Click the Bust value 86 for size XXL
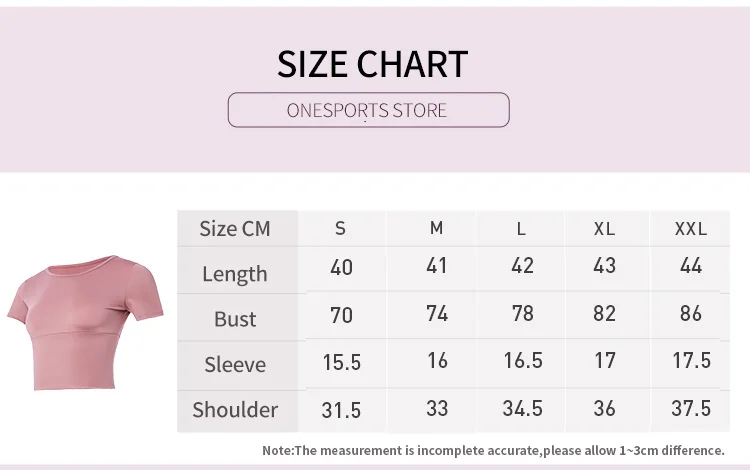This screenshot has width=750, height=470. tap(691, 314)
